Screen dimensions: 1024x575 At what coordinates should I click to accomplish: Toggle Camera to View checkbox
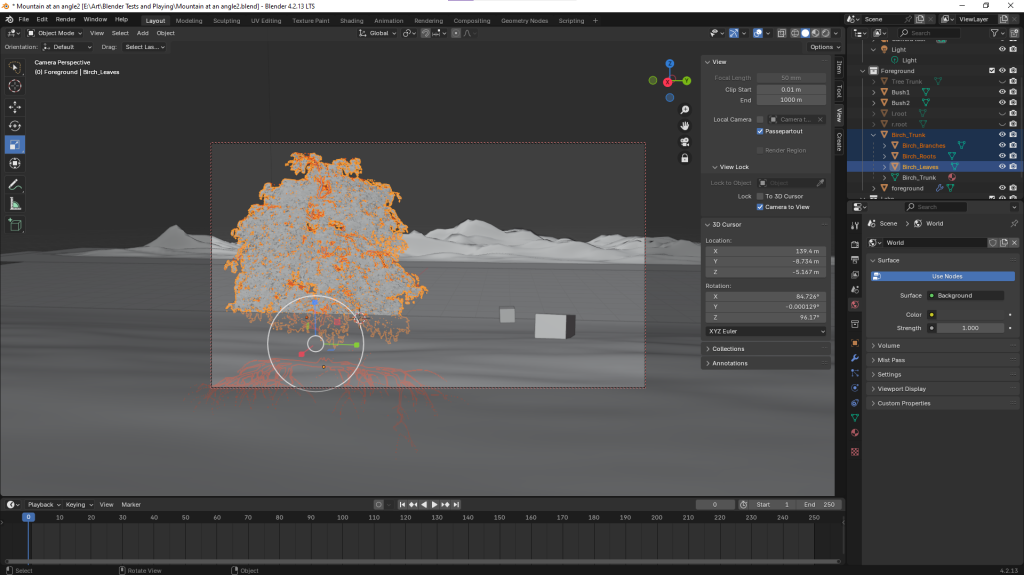click(x=760, y=207)
